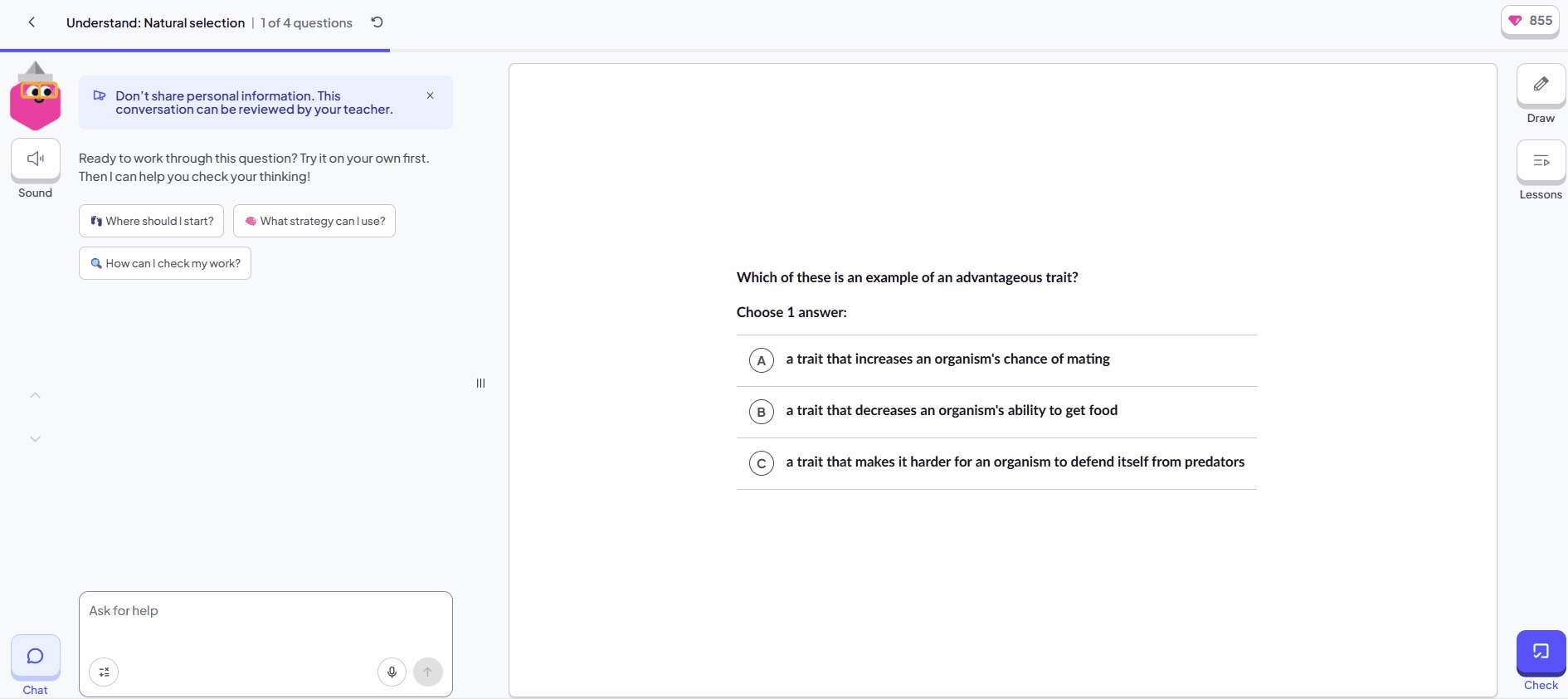
Task: Click 'What strategy can I use?' suggestion
Action: point(314,221)
